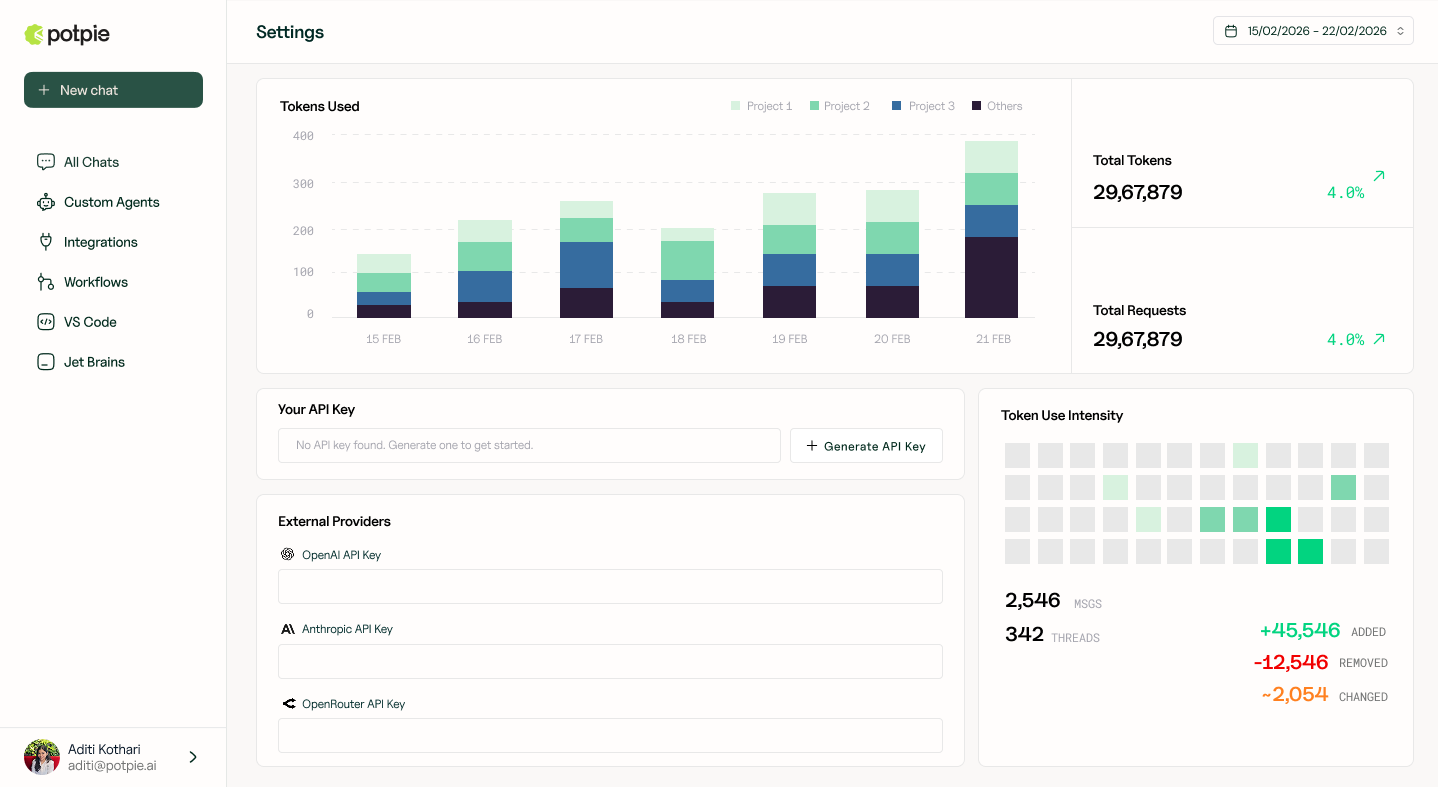Expand the Aditi Kothari profile menu
The height and width of the screenshot is (787, 1438).
(192, 757)
